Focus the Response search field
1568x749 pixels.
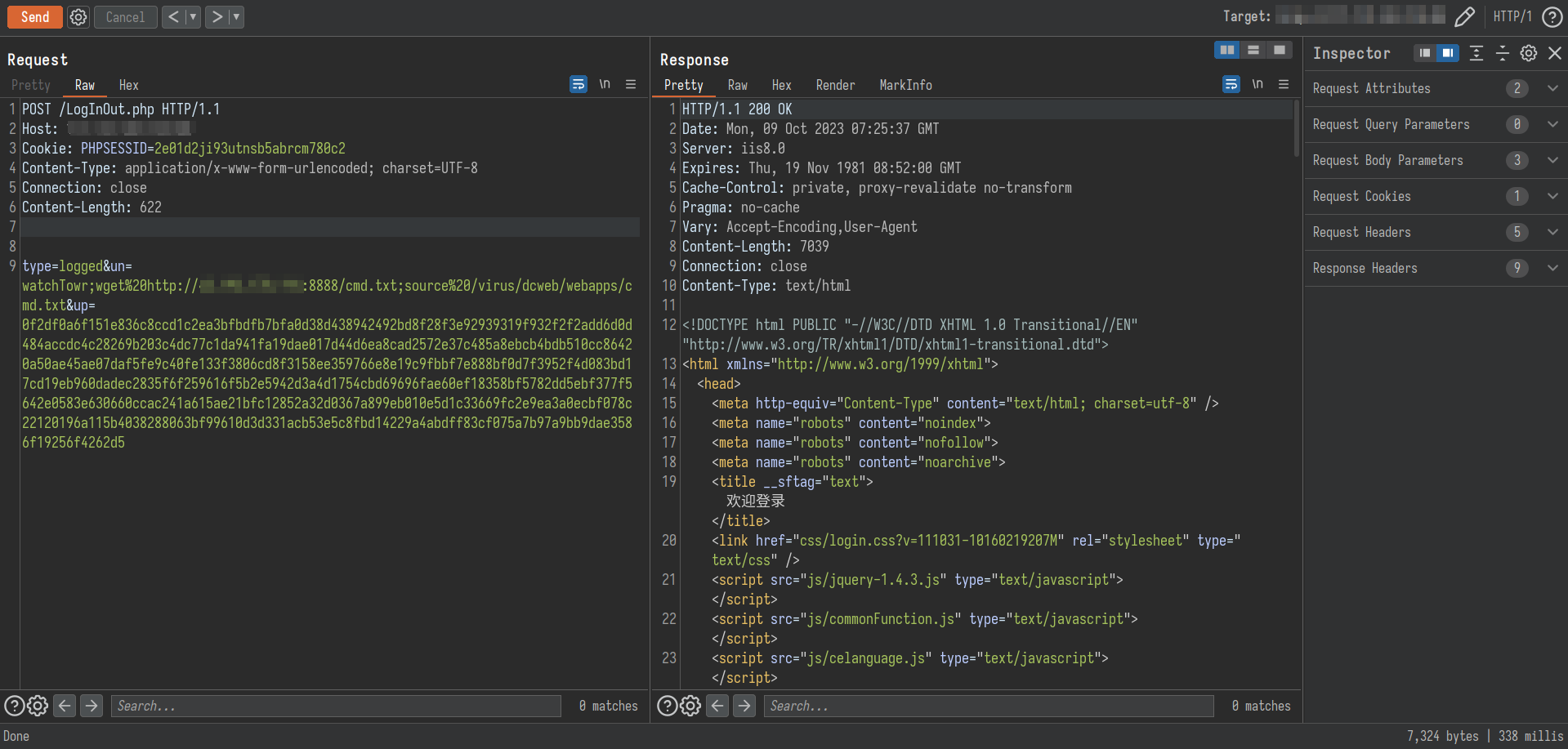coord(989,706)
